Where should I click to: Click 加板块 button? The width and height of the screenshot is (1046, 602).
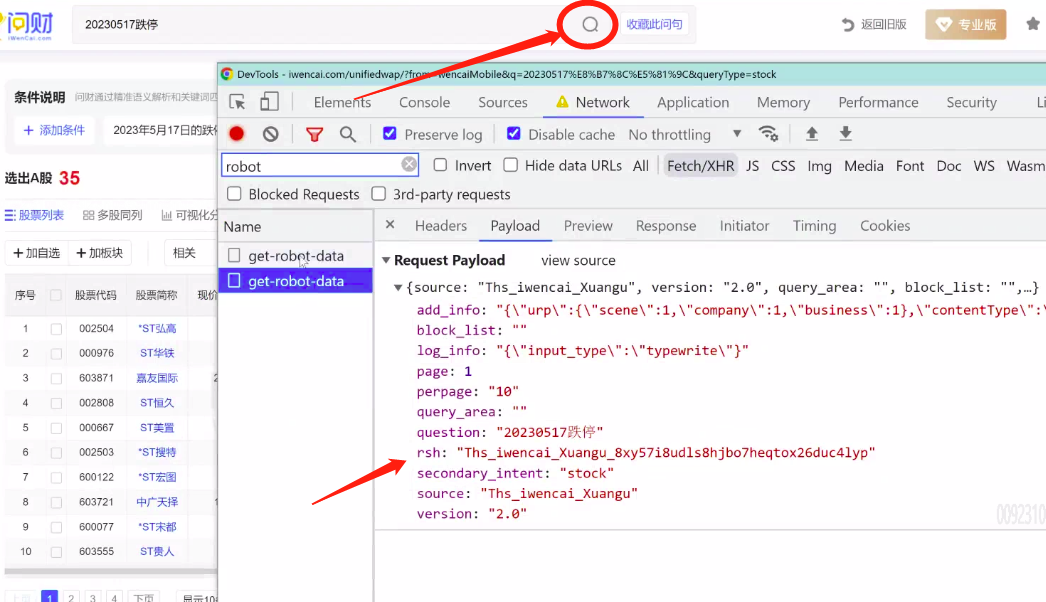tap(99, 253)
